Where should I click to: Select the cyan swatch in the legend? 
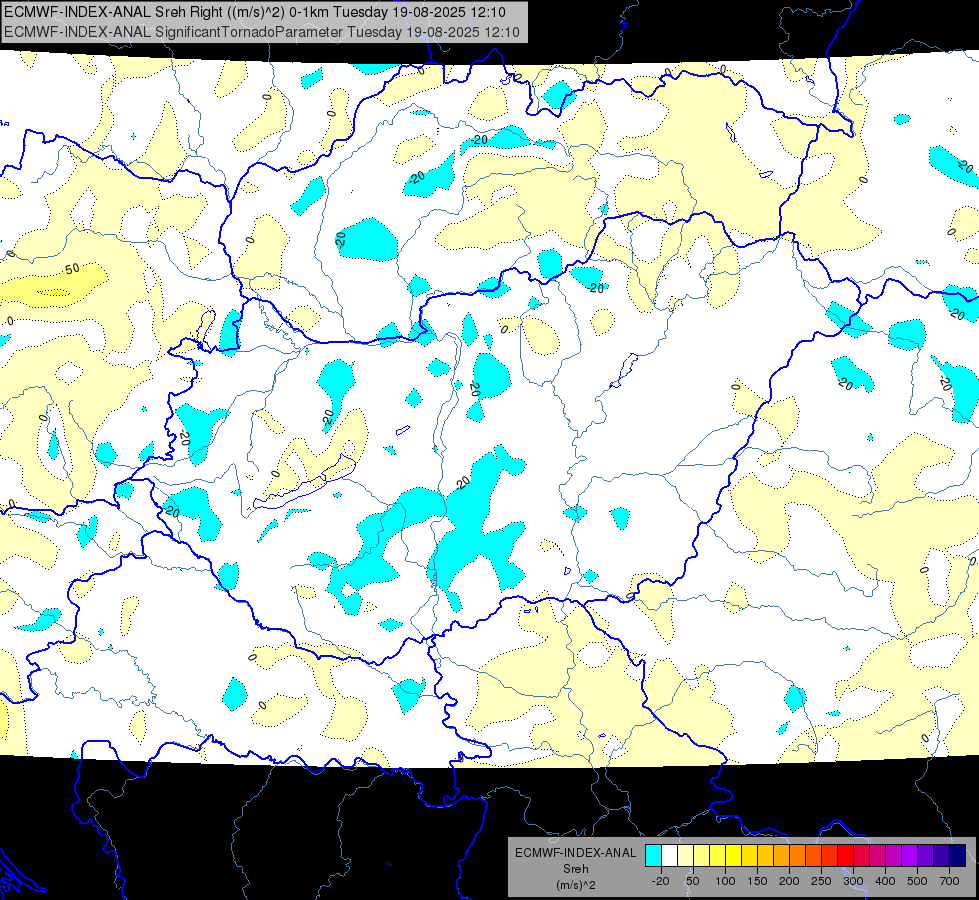(x=653, y=855)
